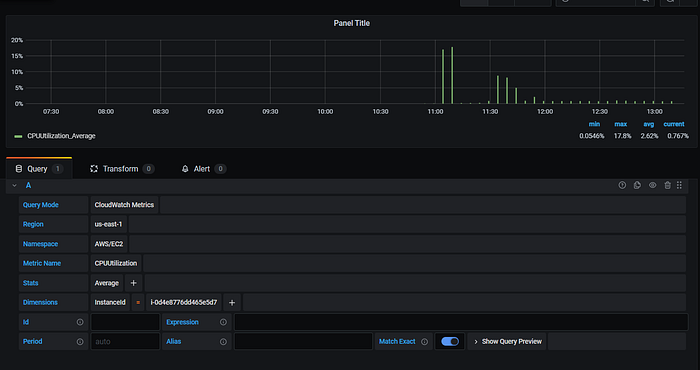Open the Region us-east-1 dropdown
This screenshot has width=700, height=370.
[x=108, y=224]
